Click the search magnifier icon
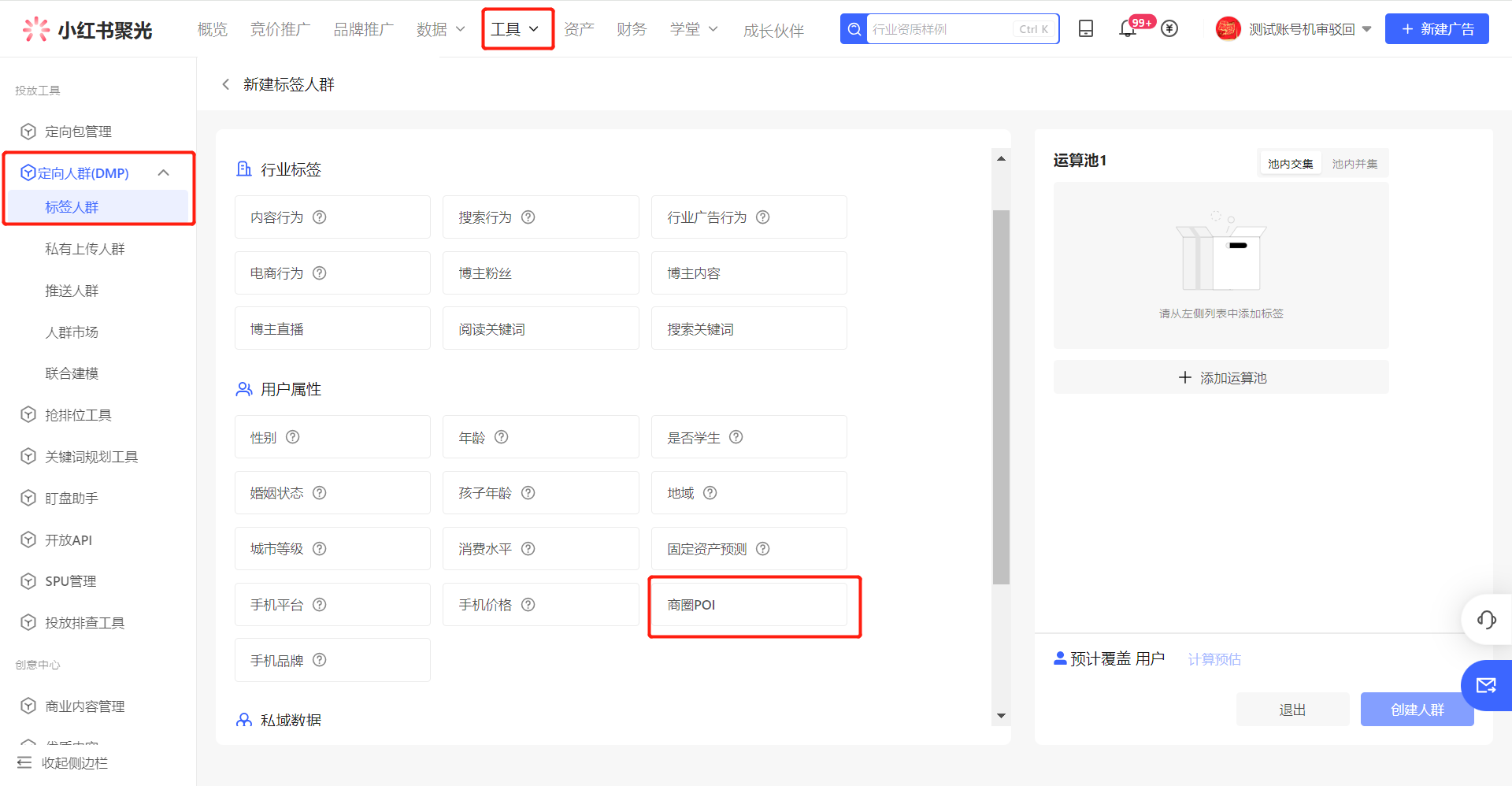 854,28
